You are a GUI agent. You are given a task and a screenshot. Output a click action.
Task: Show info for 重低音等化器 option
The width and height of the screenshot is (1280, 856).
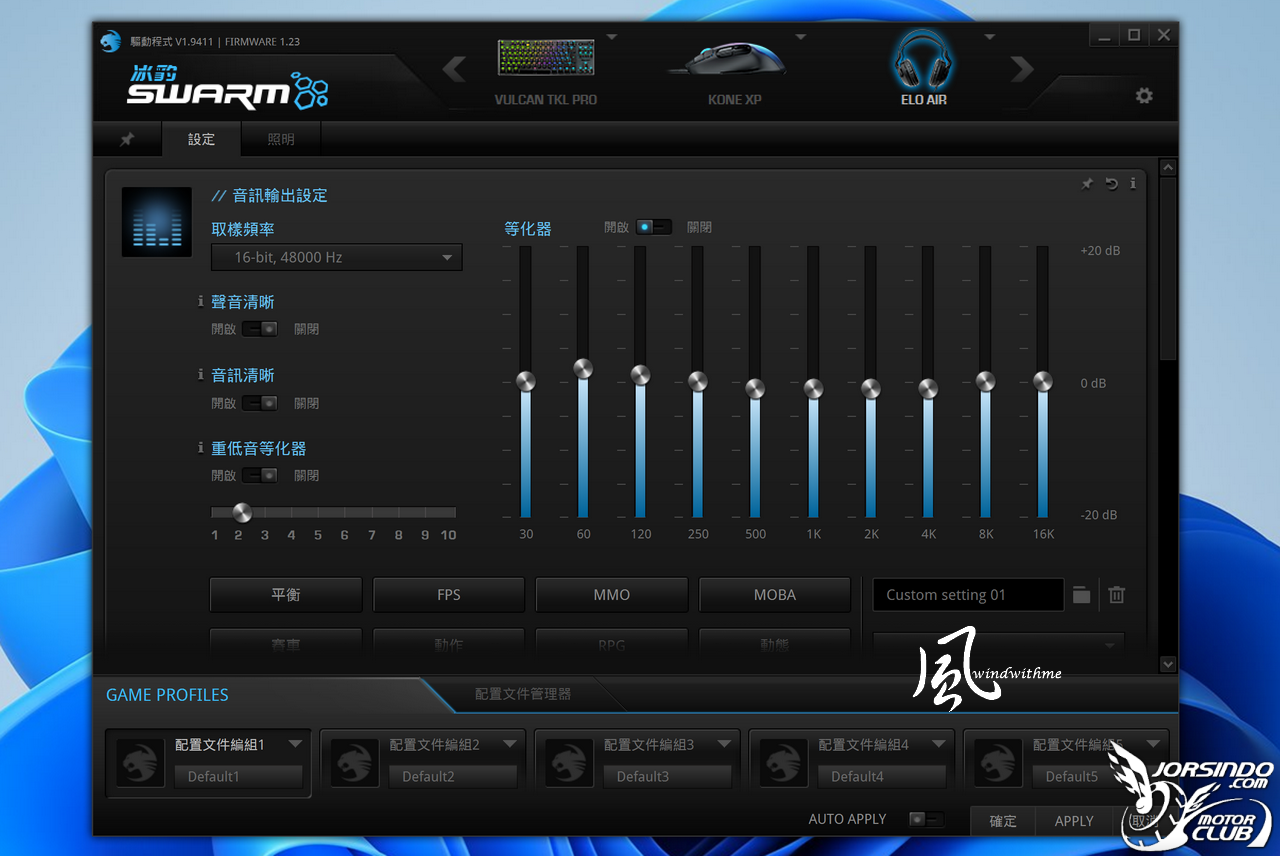pyautogui.click(x=201, y=448)
